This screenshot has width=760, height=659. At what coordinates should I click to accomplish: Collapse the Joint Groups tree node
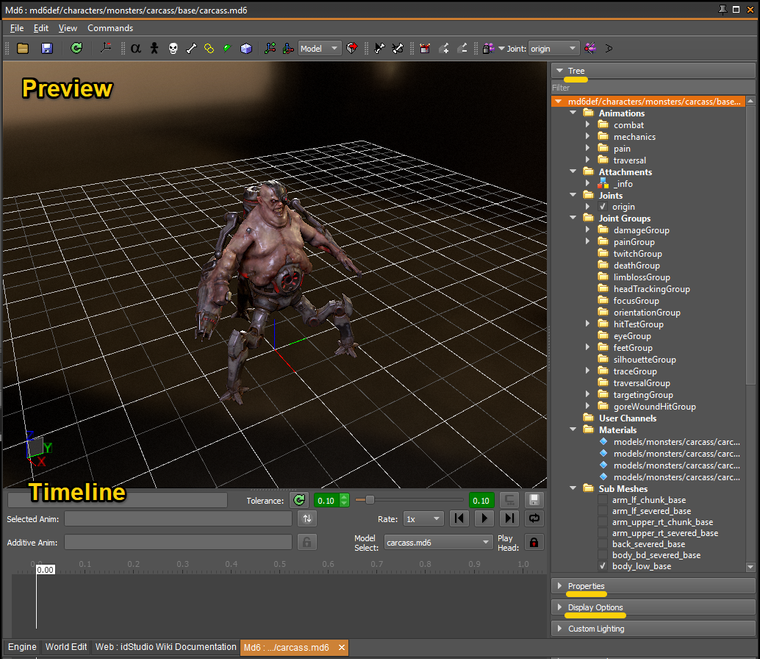573,218
